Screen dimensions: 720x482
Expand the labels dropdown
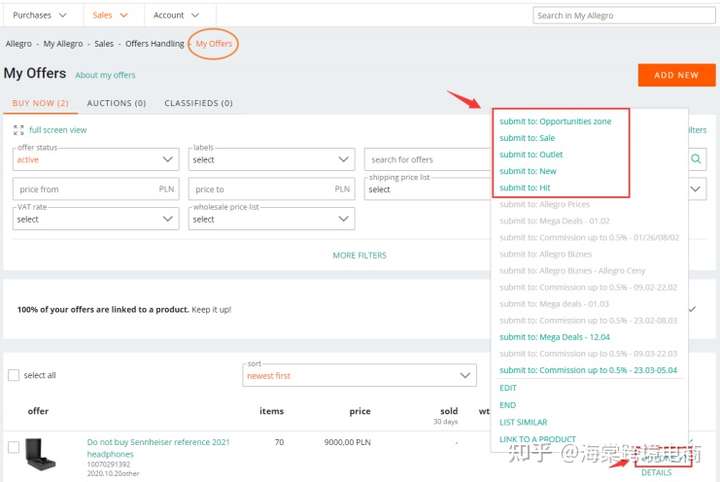(x=271, y=159)
